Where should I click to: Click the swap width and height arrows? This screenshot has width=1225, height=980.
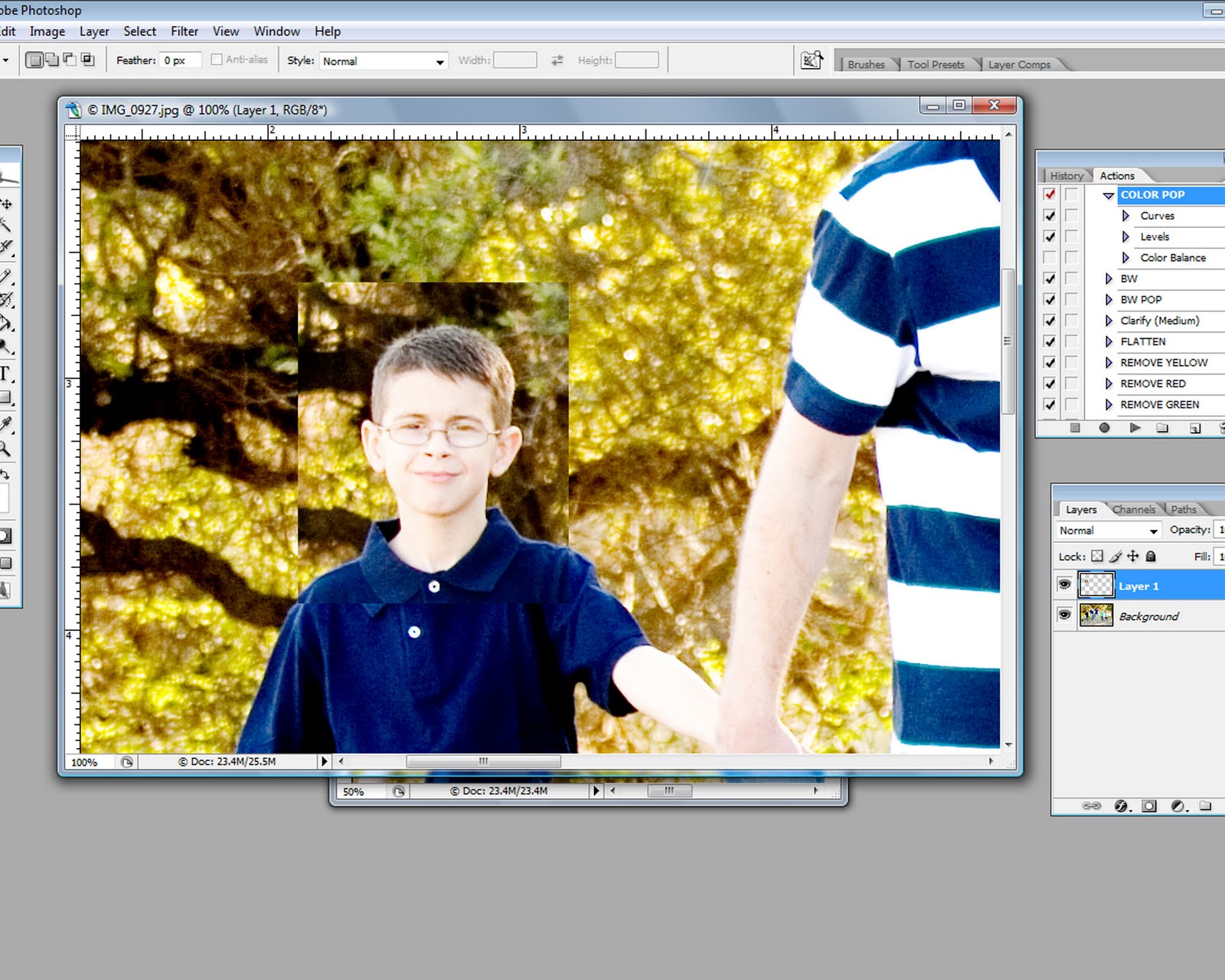pos(557,60)
